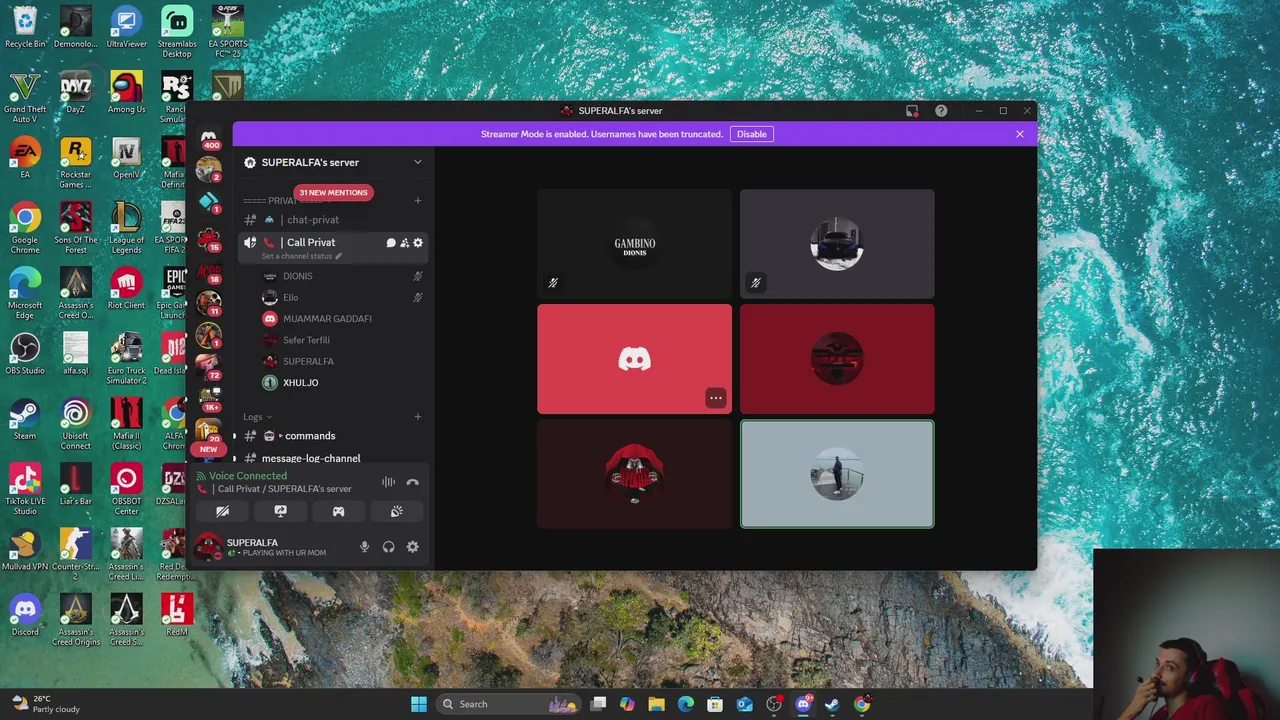
Task: Open options on red Discord tile
Action: click(x=715, y=398)
